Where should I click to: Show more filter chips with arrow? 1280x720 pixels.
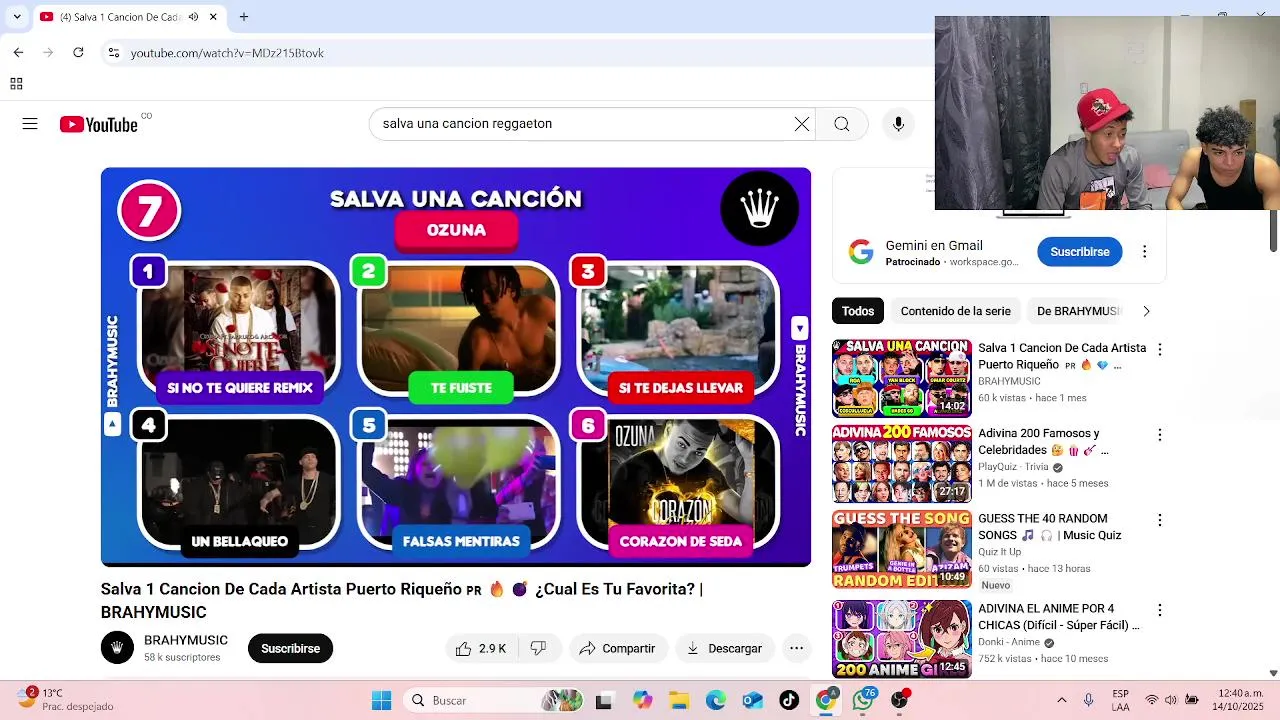1146,311
